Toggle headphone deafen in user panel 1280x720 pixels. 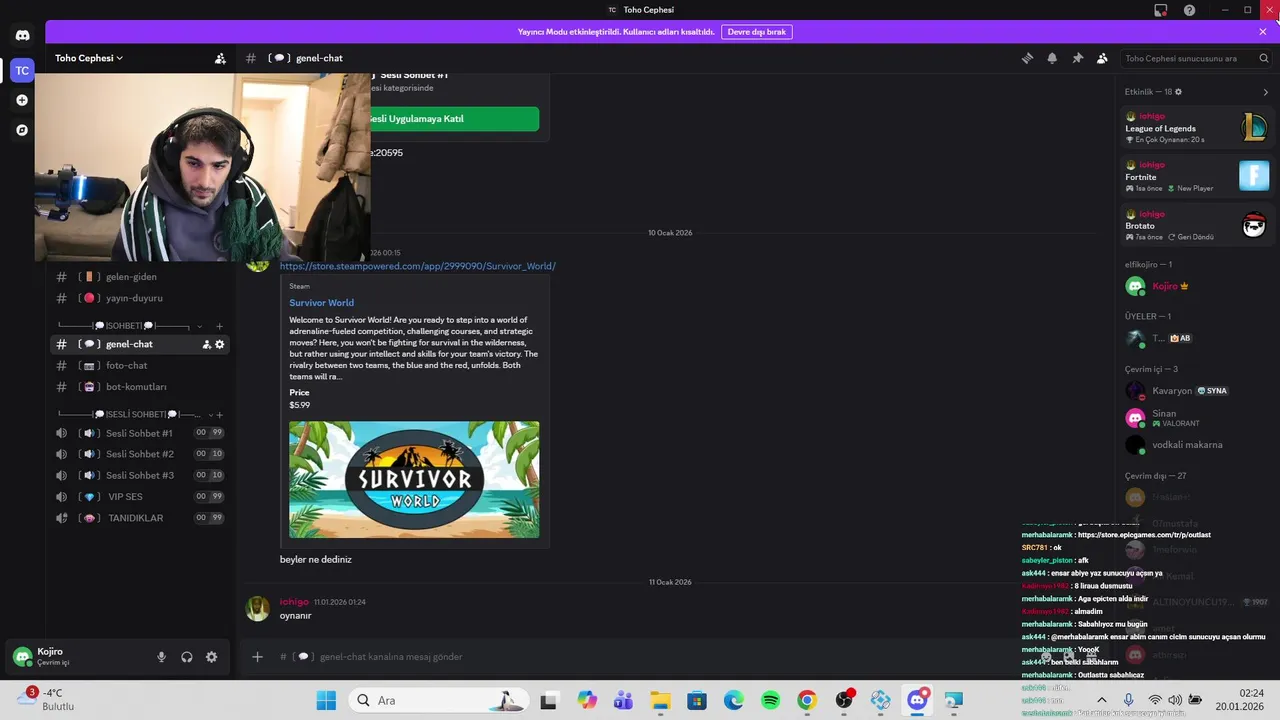pos(186,657)
